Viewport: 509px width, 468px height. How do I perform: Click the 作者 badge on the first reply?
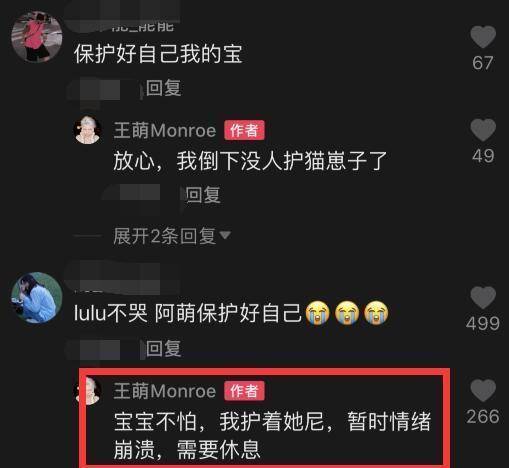point(244,130)
